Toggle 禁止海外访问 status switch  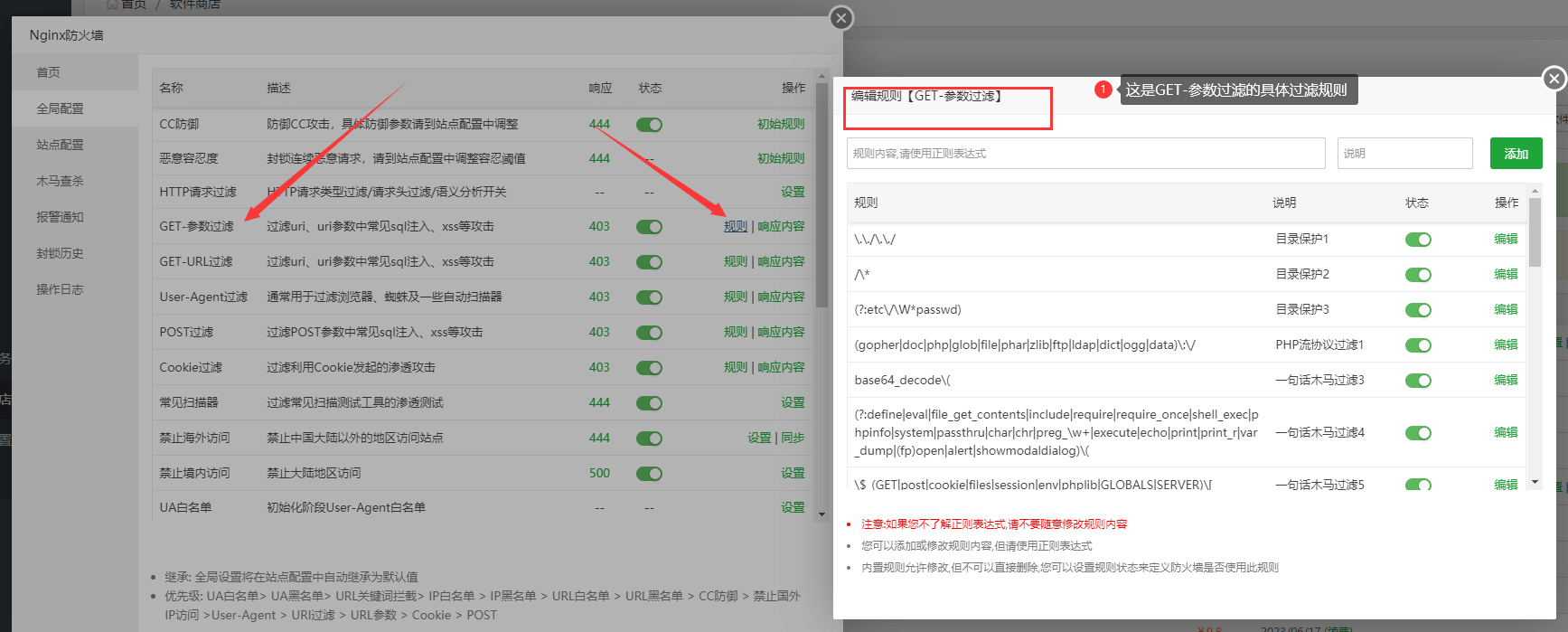tap(649, 439)
